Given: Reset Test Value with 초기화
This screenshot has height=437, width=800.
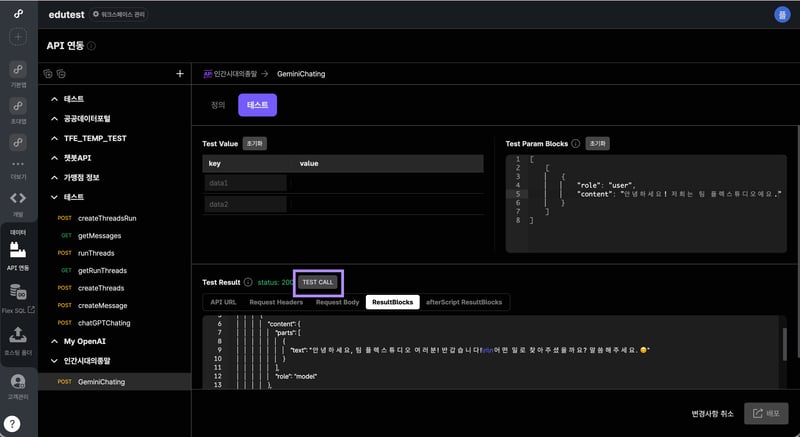Looking at the screenshot, I should tap(255, 144).
